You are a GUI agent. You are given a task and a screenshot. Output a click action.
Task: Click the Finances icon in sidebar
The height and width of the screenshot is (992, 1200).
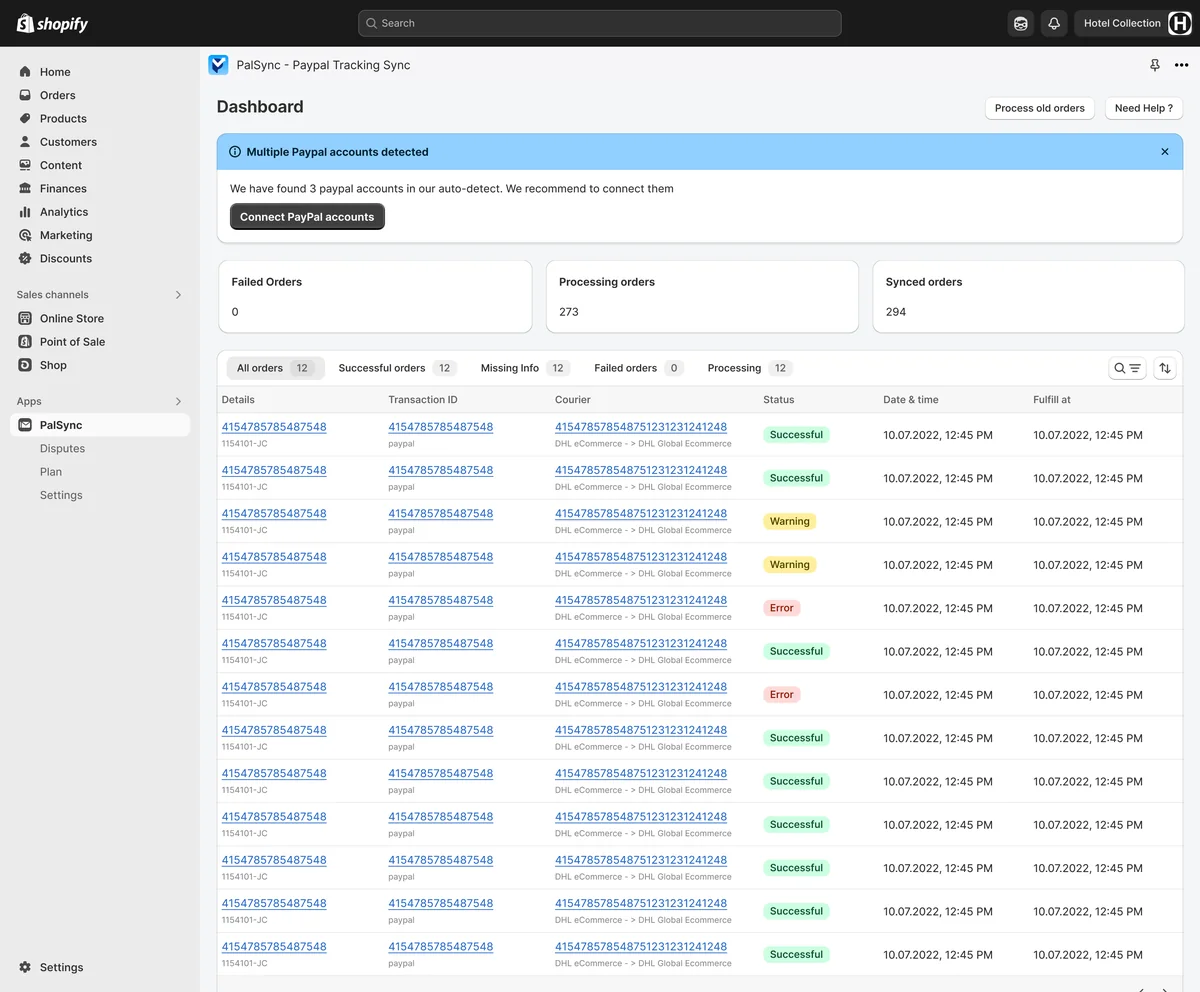pos(25,188)
